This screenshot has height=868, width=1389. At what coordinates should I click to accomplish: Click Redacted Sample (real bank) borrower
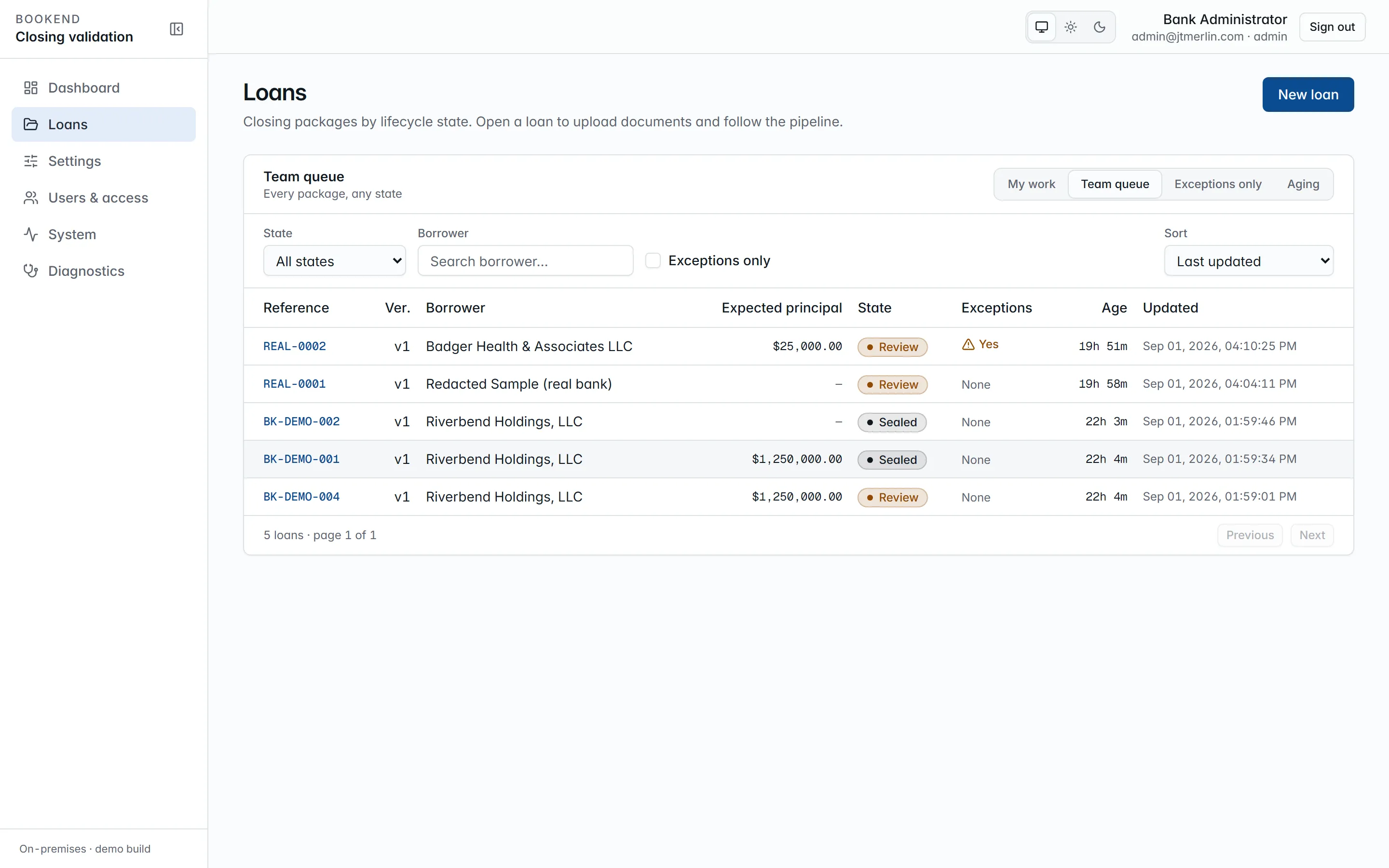pos(519,384)
